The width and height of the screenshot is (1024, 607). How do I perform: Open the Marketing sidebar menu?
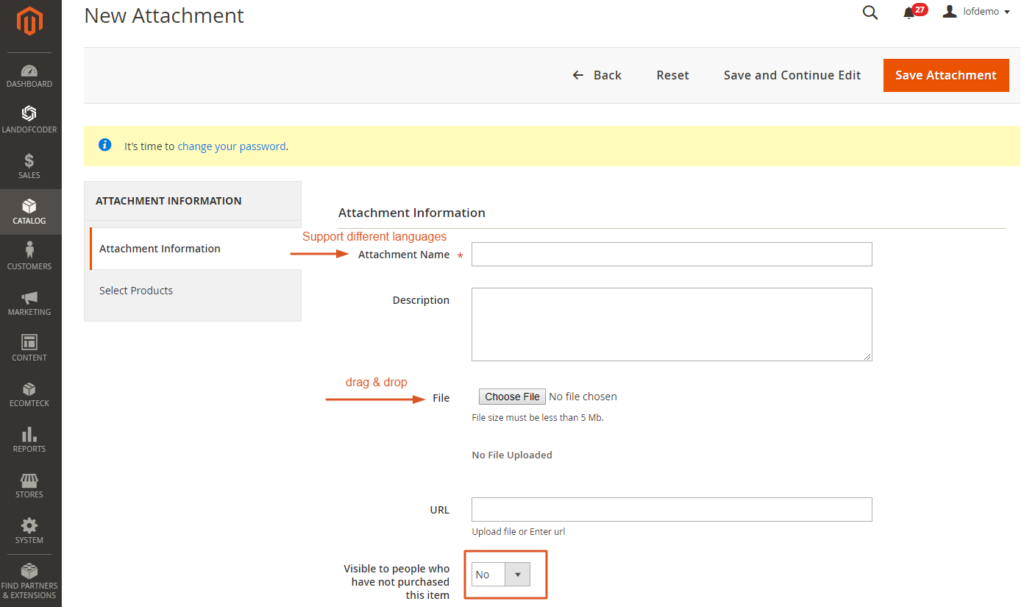[29, 303]
